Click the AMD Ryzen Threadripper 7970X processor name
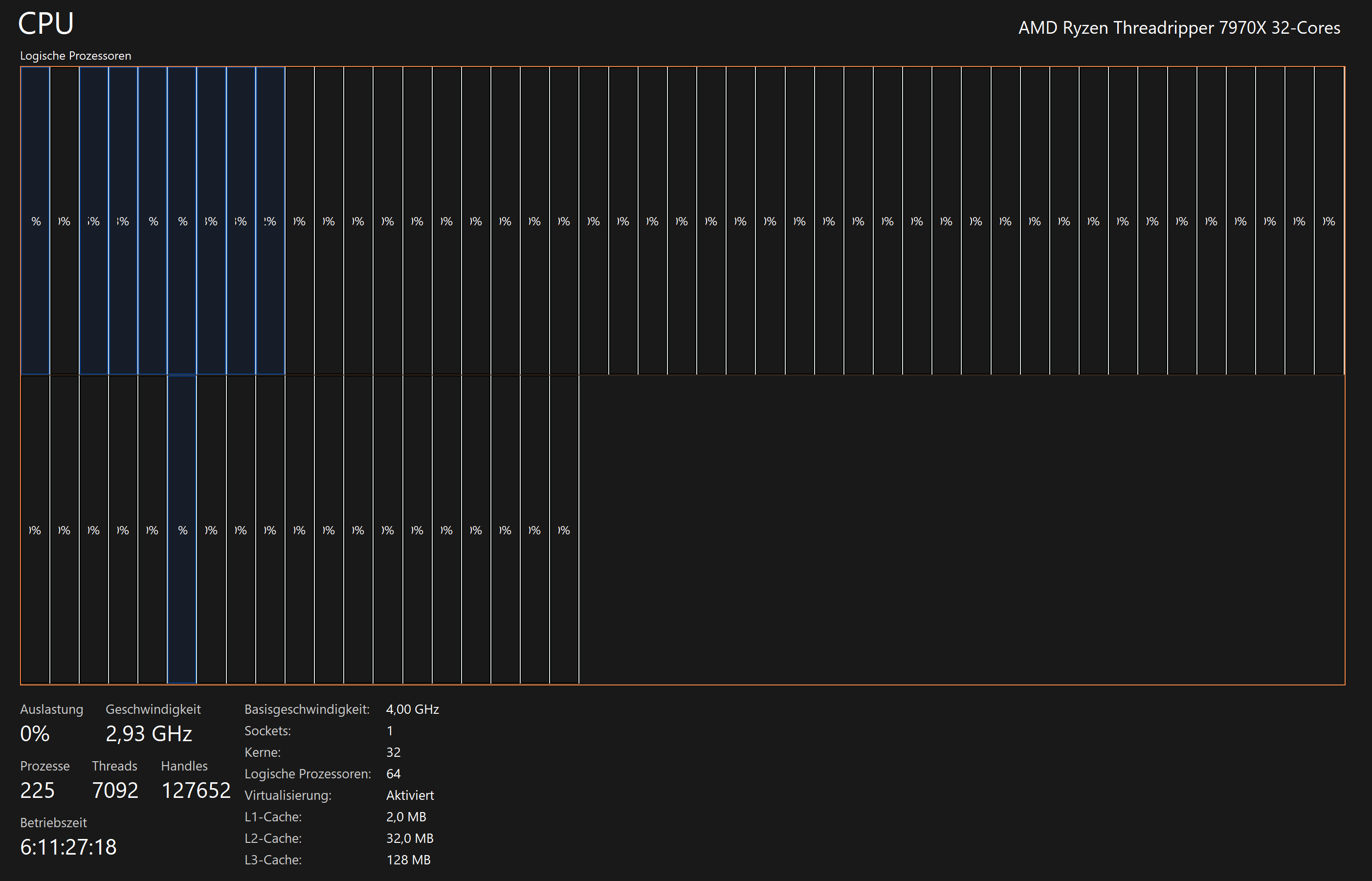Image resolution: width=1372 pixels, height=881 pixels. pos(1178,28)
